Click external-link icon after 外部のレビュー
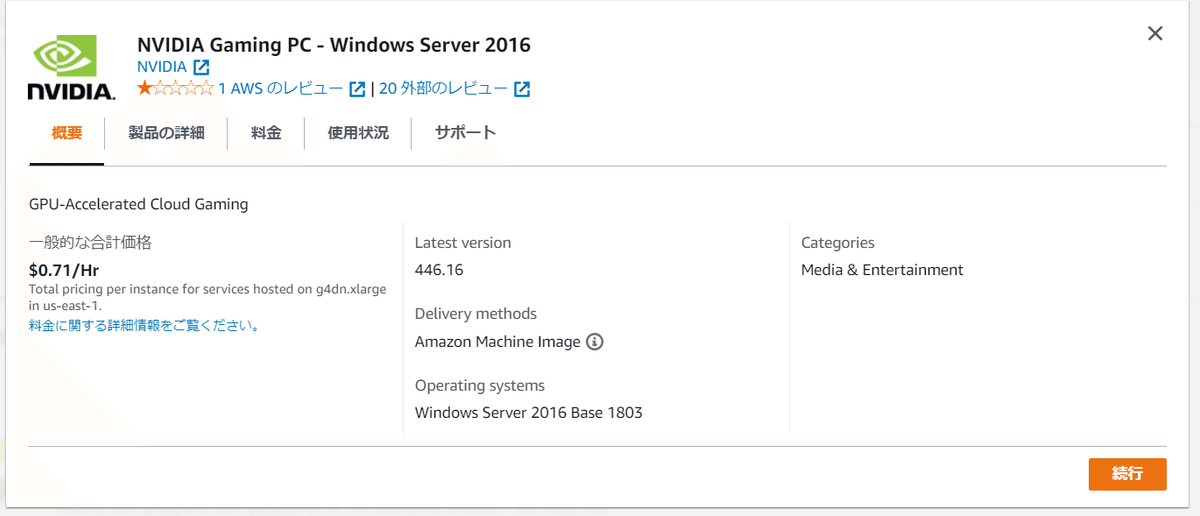The width and height of the screenshot is (1200, 516). pos(522,89)
